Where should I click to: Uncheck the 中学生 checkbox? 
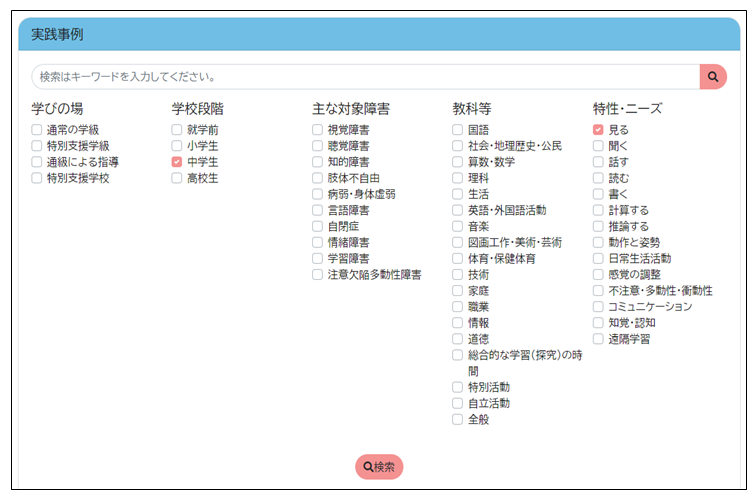click(177, 162)
